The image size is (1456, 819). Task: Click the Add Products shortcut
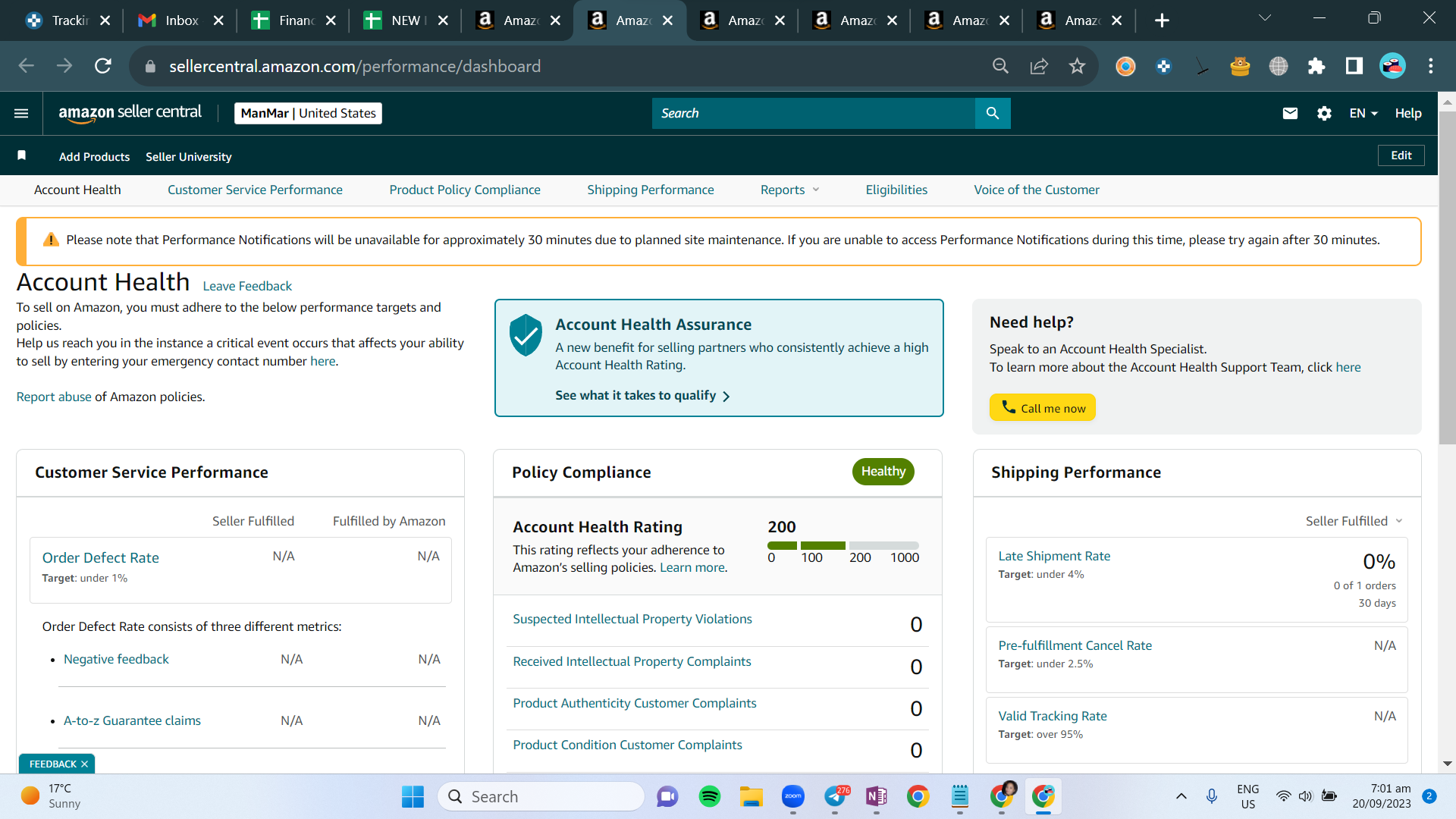(x=95, y=156)
